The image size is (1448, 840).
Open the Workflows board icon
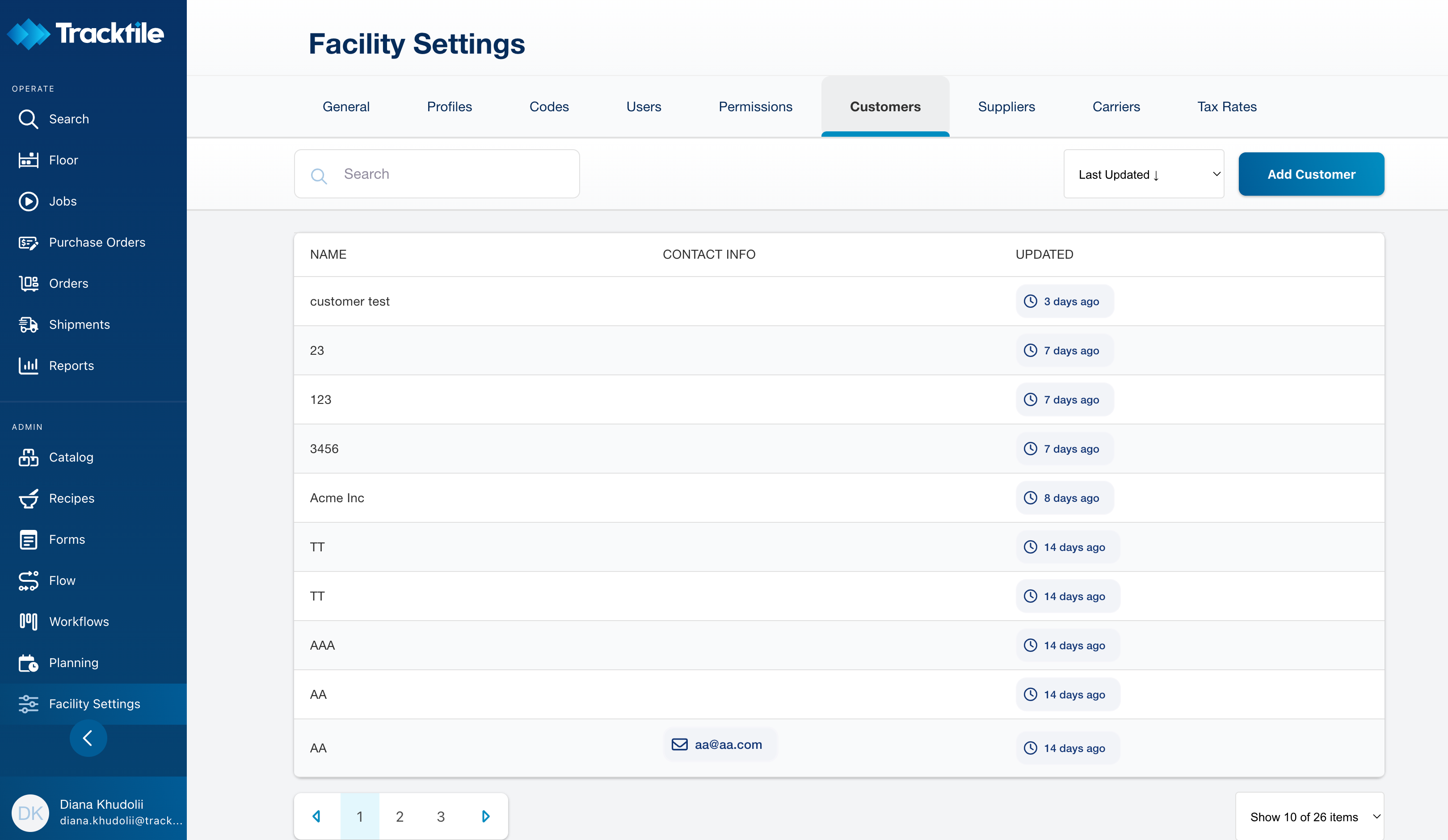click(28, 621)
